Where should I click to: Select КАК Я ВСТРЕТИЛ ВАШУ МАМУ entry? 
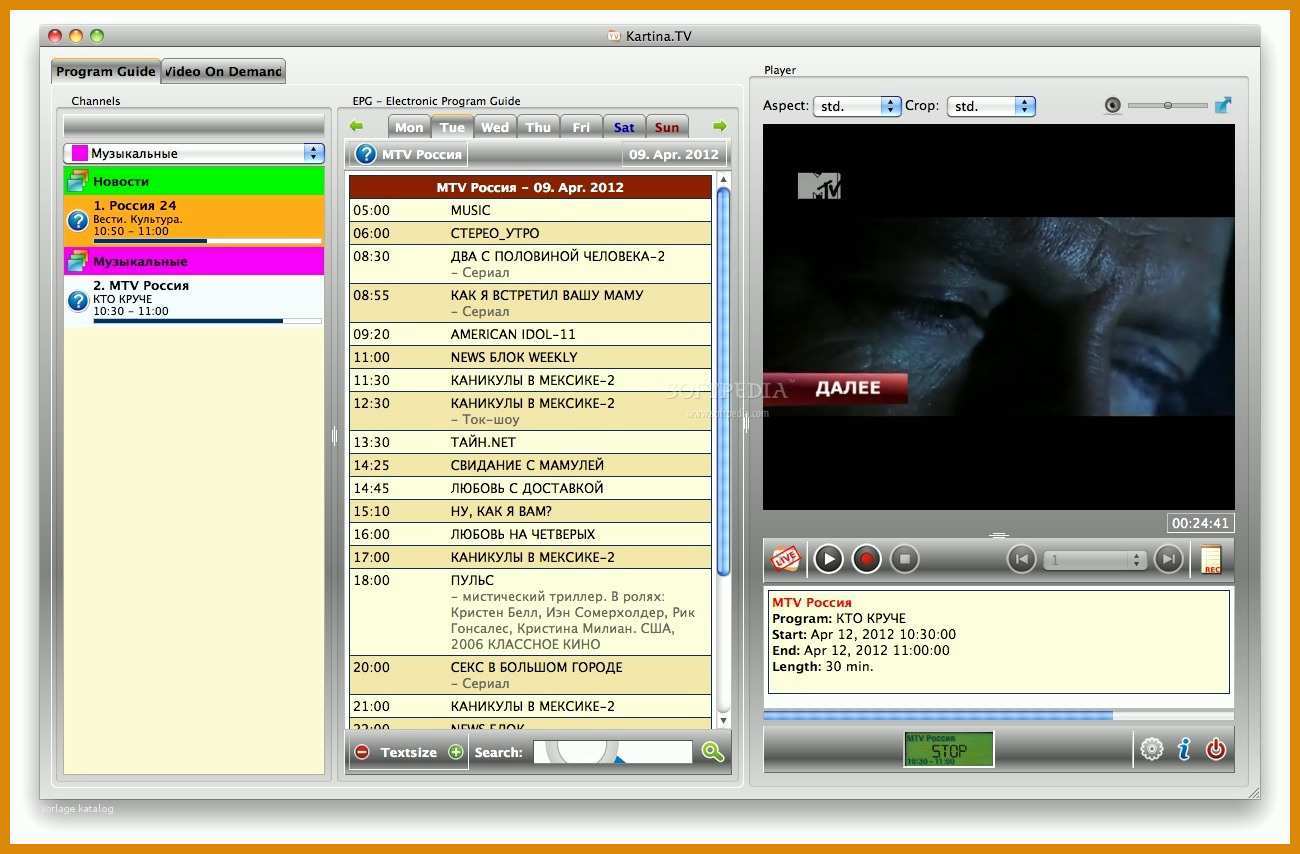coord(530,303)
